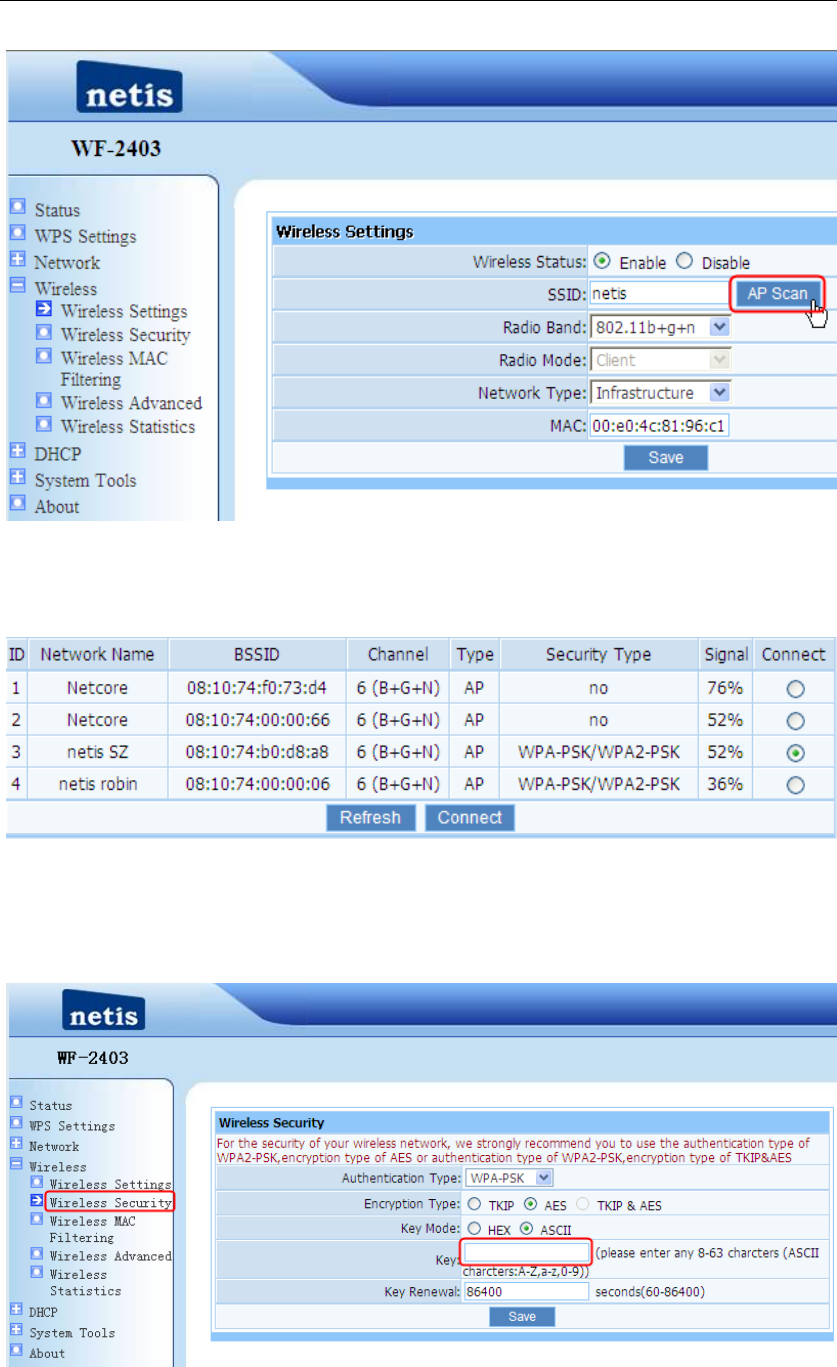Image resolution: width=837 pixels, height=1367 pixels.
Task: Expand Network plus icon on the Wireless Security page
Action: coord(16,1145)
